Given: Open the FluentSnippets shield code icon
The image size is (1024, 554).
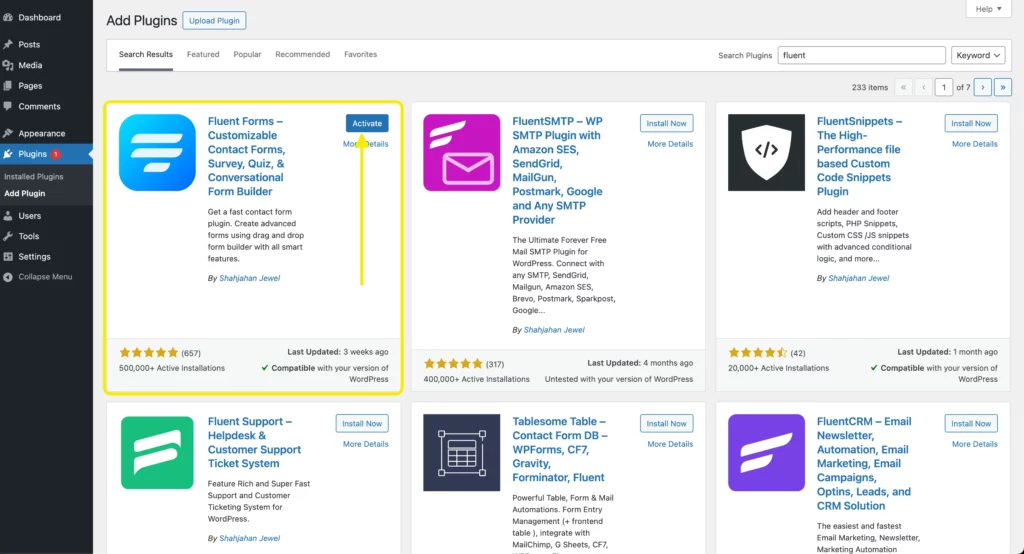Looking at the screenshot, I should (766, 152).
